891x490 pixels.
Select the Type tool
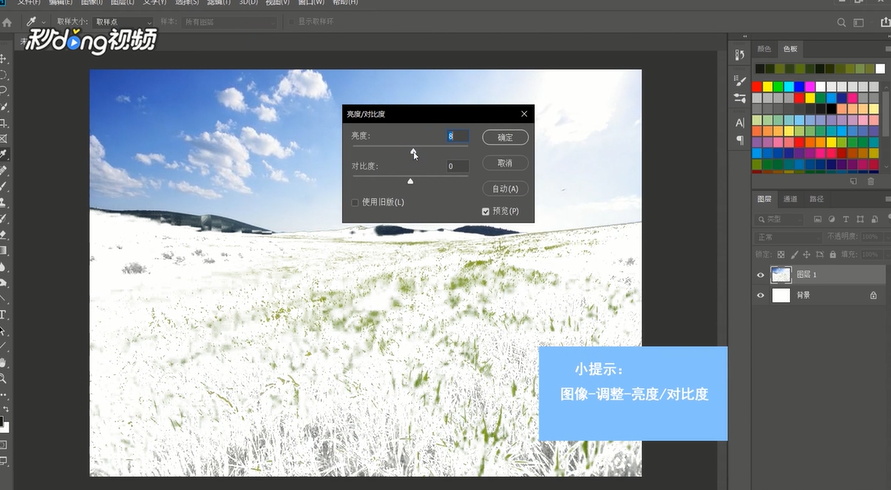click(x=3, y=314)
